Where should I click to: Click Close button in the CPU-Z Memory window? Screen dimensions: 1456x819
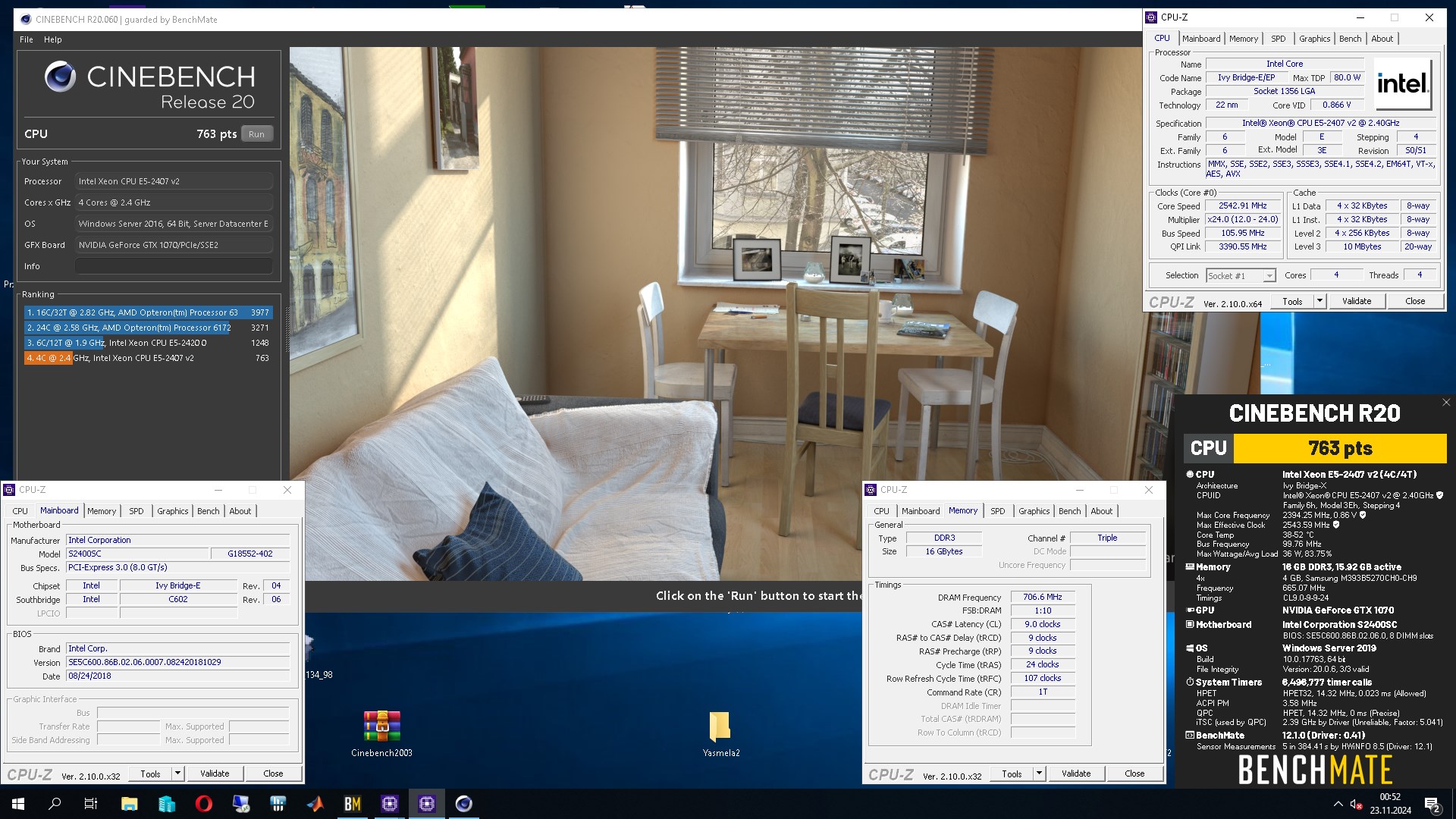click(x=1134, y=773)
